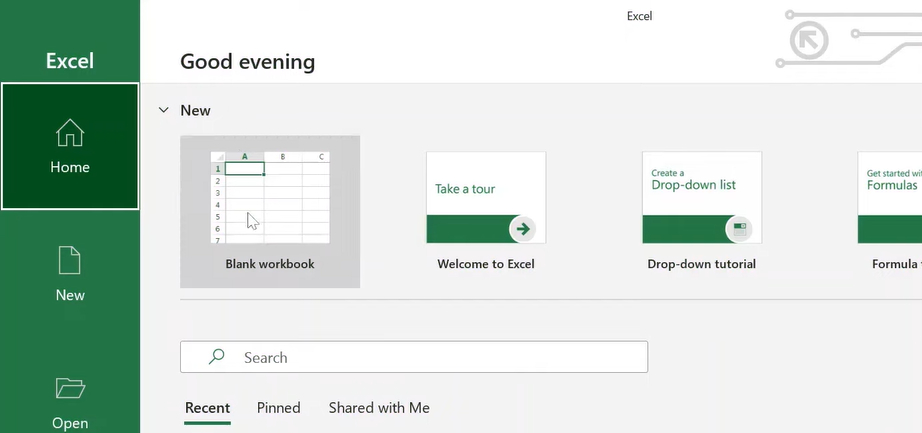
Task: Open the folder icon labeled Open
Action: point(70,388)
